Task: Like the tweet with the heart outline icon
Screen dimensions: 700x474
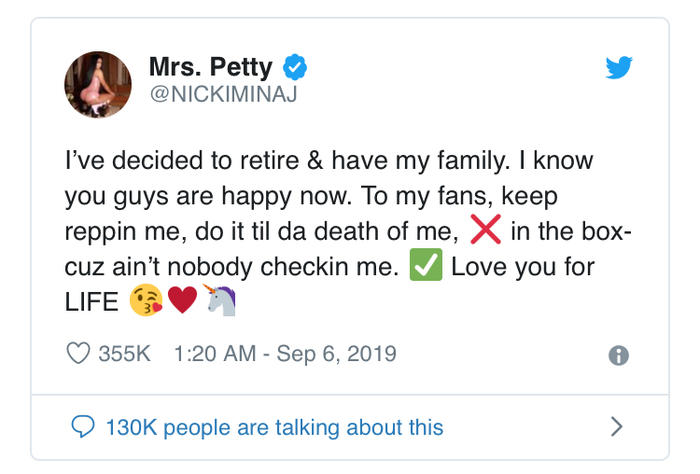Action: pos(78,354)
